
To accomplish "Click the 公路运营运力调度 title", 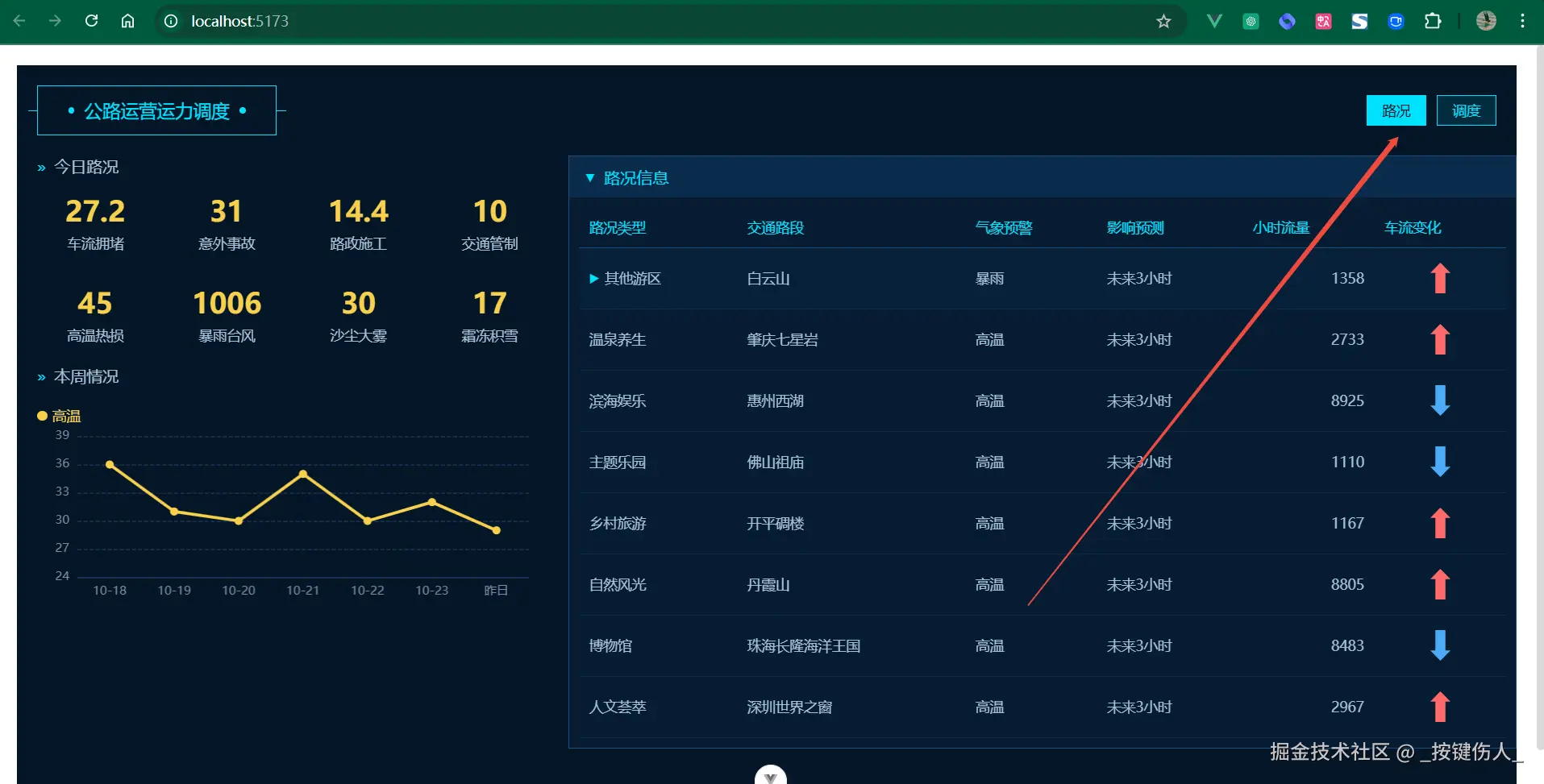I will tap(157, 110).
